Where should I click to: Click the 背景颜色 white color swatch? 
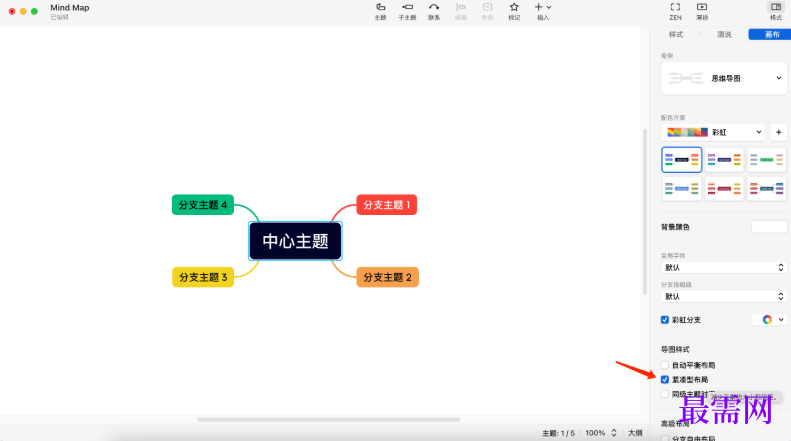(x=768, y=227)
